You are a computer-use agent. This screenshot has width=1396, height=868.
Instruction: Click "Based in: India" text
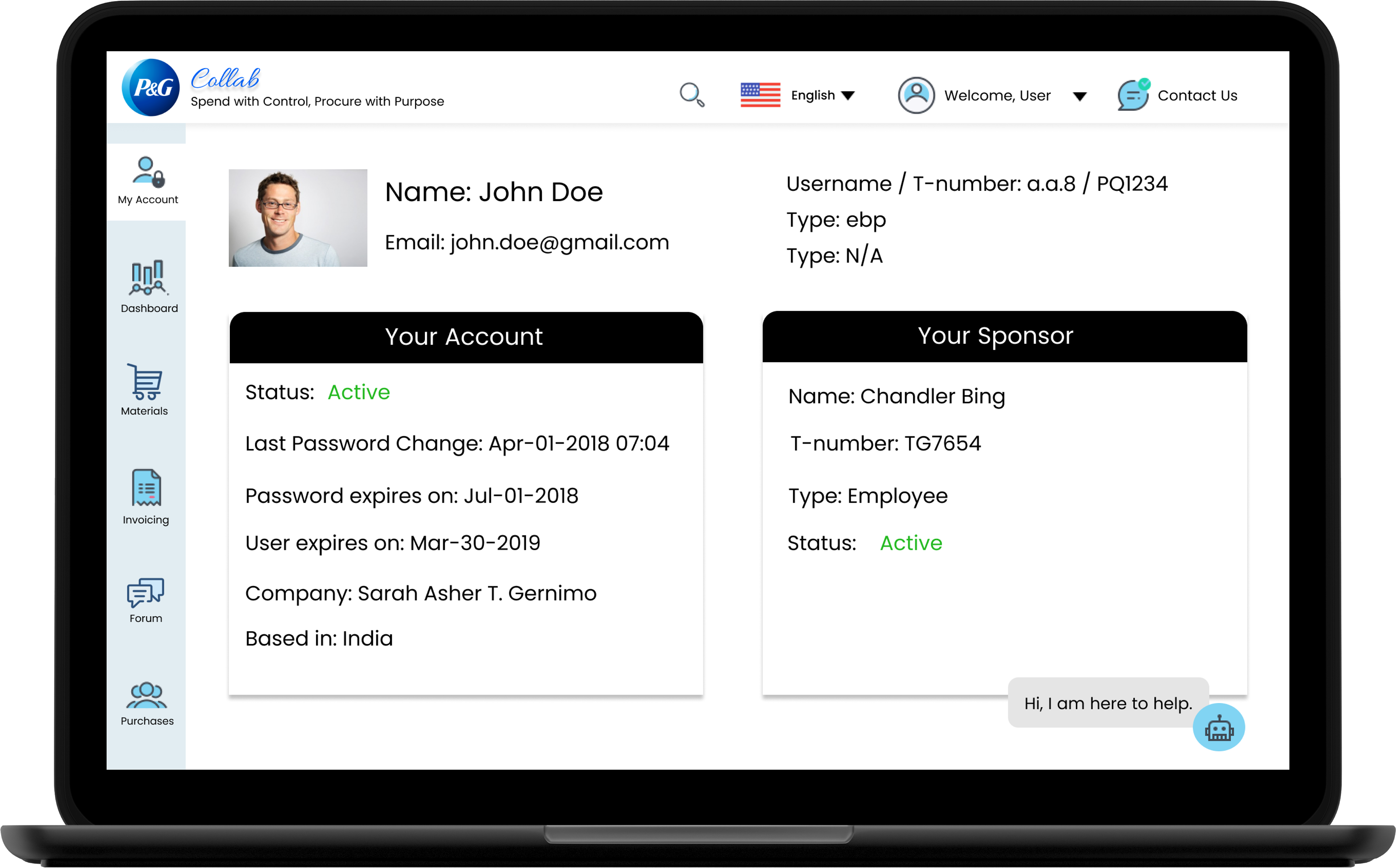click(x=318, y=638)
